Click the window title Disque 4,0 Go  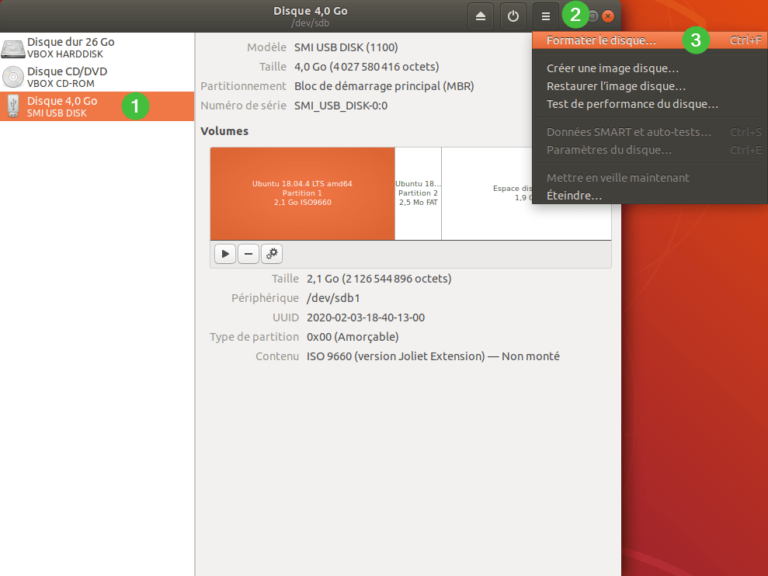(311, 11)
